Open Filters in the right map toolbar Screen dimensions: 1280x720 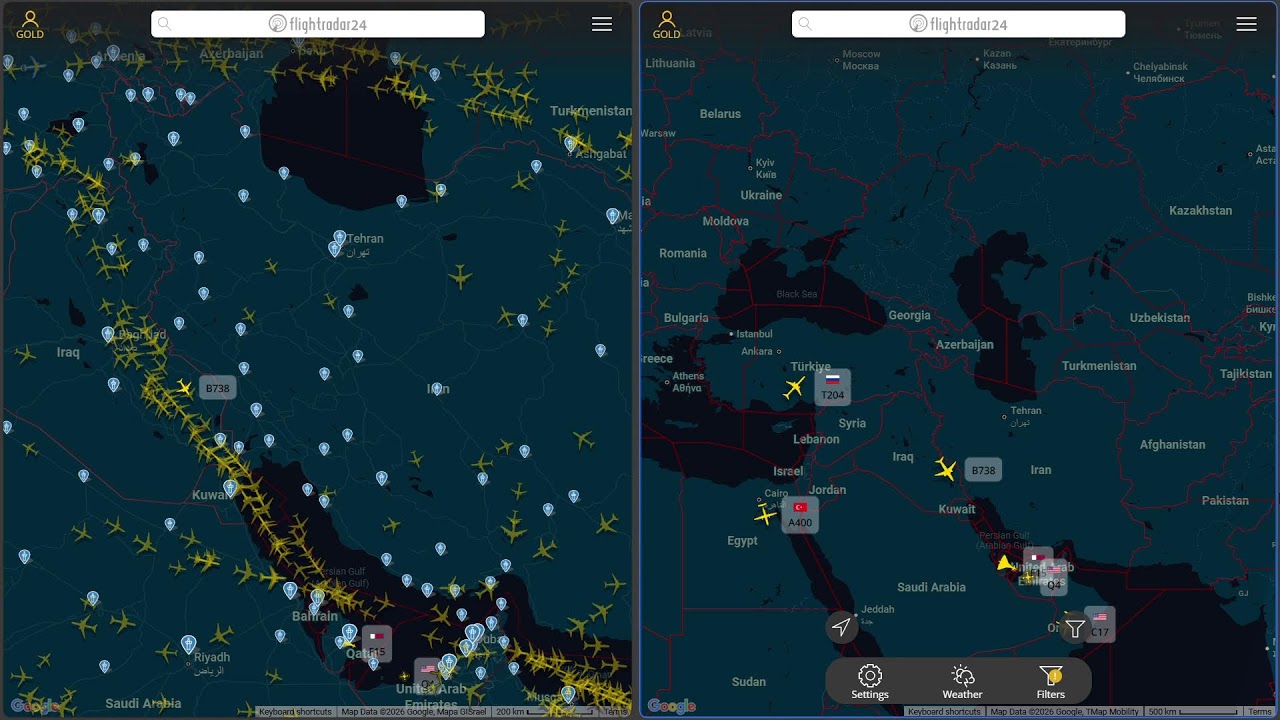tap(1050, 682)
